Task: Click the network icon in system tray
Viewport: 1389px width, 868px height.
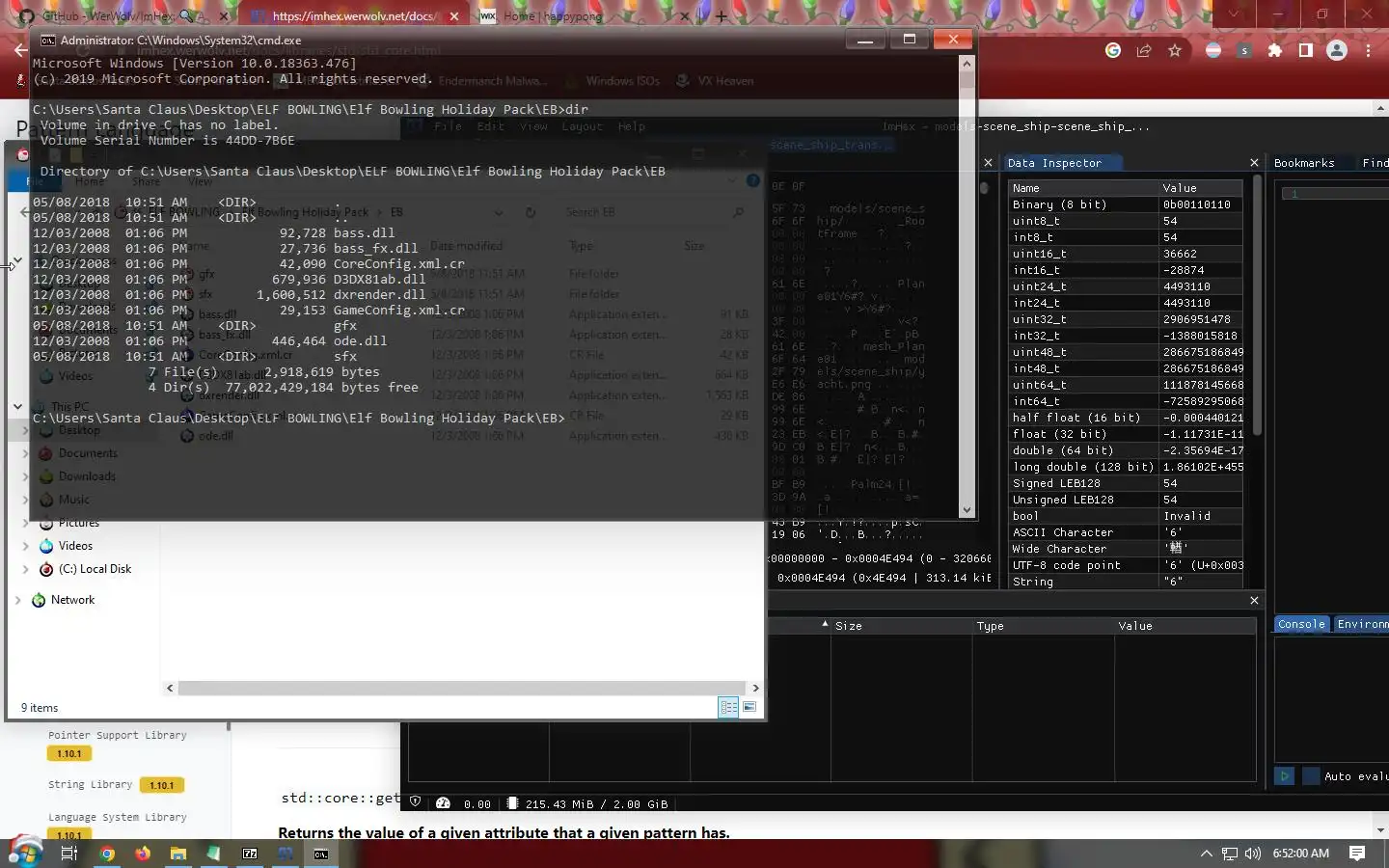Action: tap(1230, 854)
